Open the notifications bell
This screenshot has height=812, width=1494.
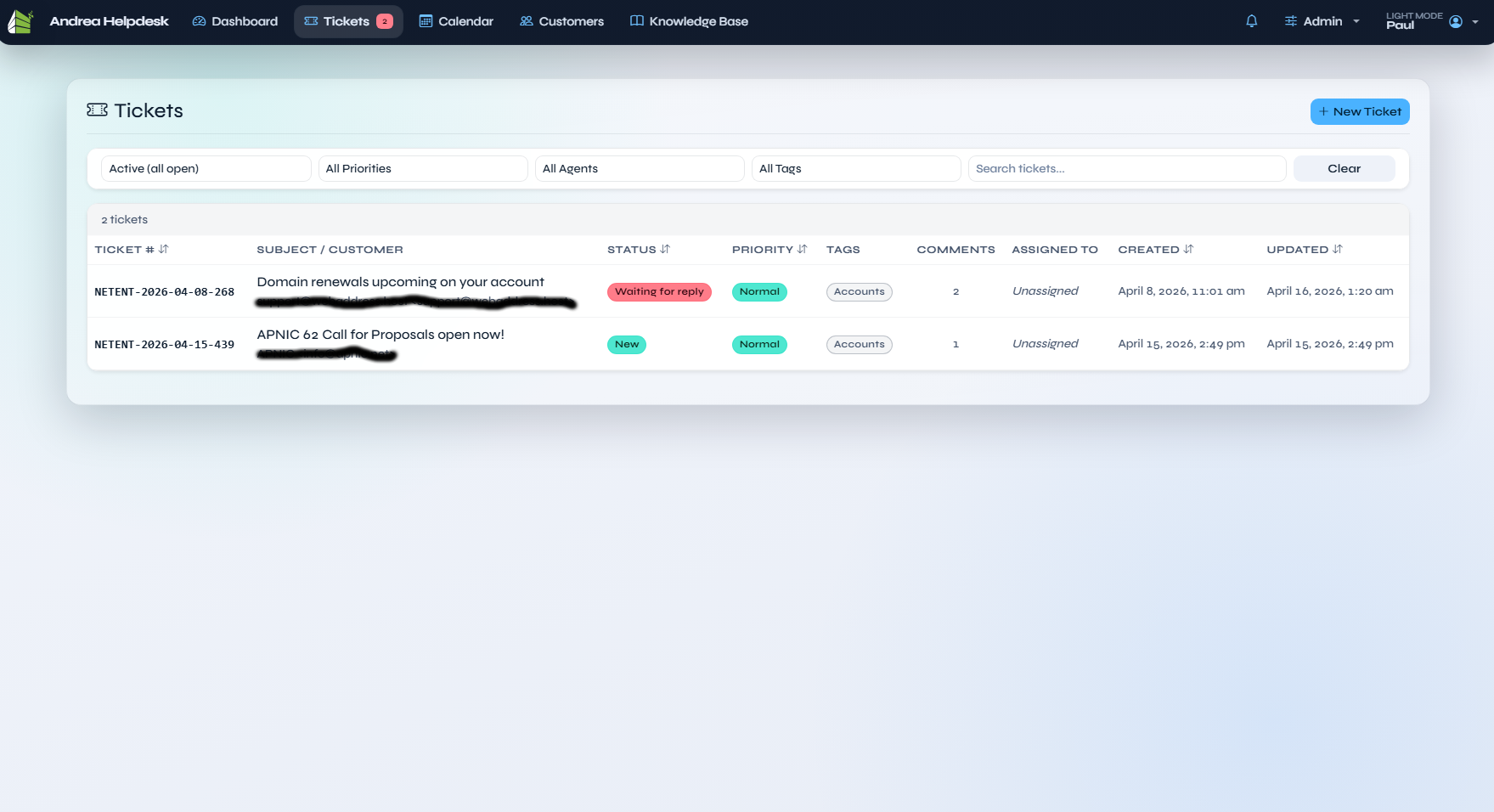pos(1251,21)
